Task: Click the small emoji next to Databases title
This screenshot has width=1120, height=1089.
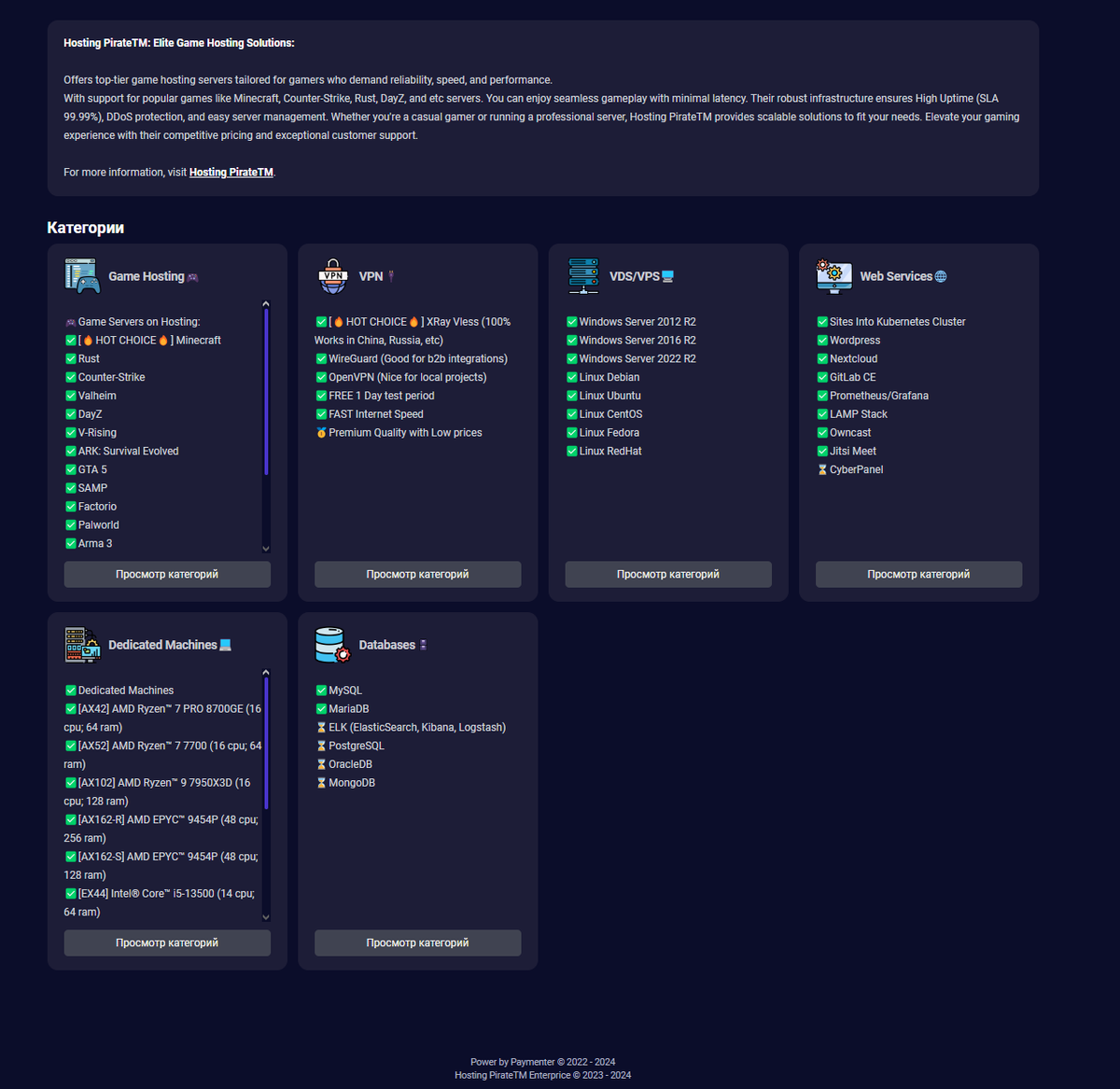Action: click(x=423, y=646)
